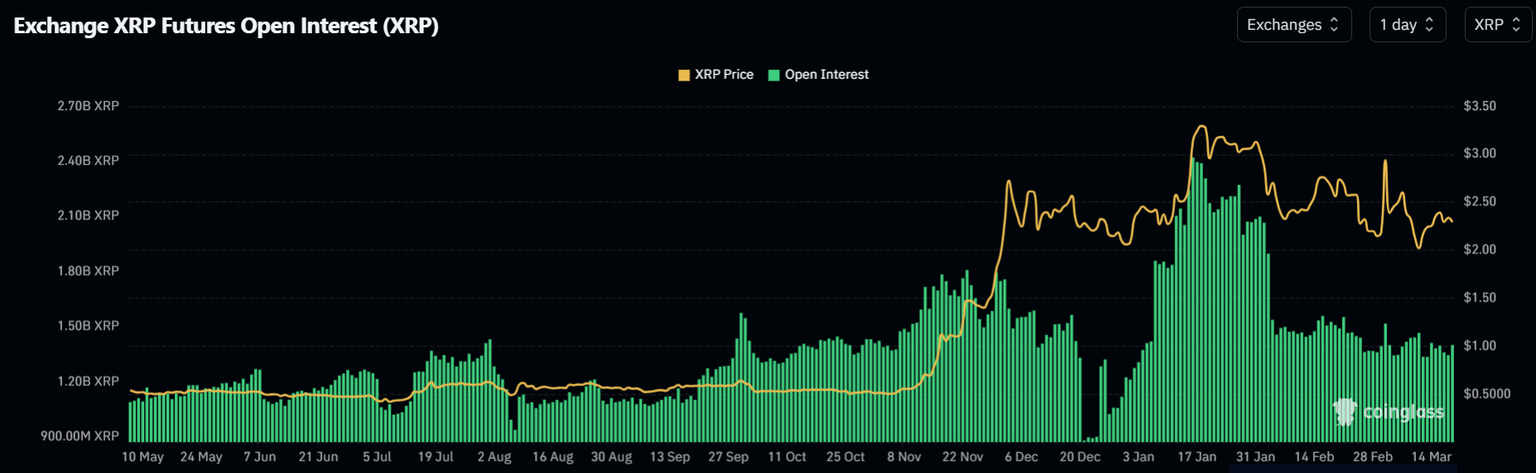Click the 1.80B XRP axis label
1536x473 pixels.
click(88, 271)
